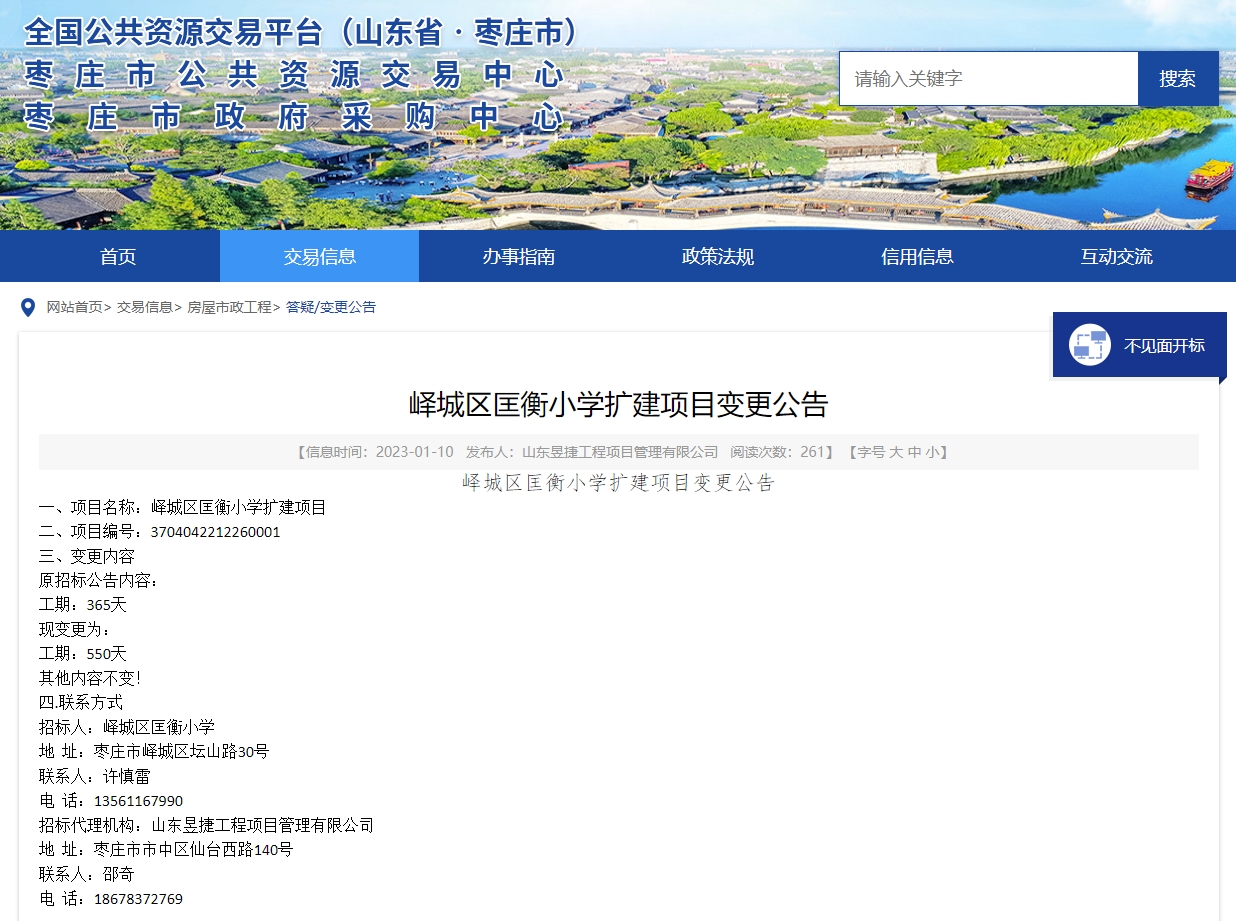The width and height of the screenshot is (1236, 921).
Task: Set font size to 中
Action: [x=914, y=452]
